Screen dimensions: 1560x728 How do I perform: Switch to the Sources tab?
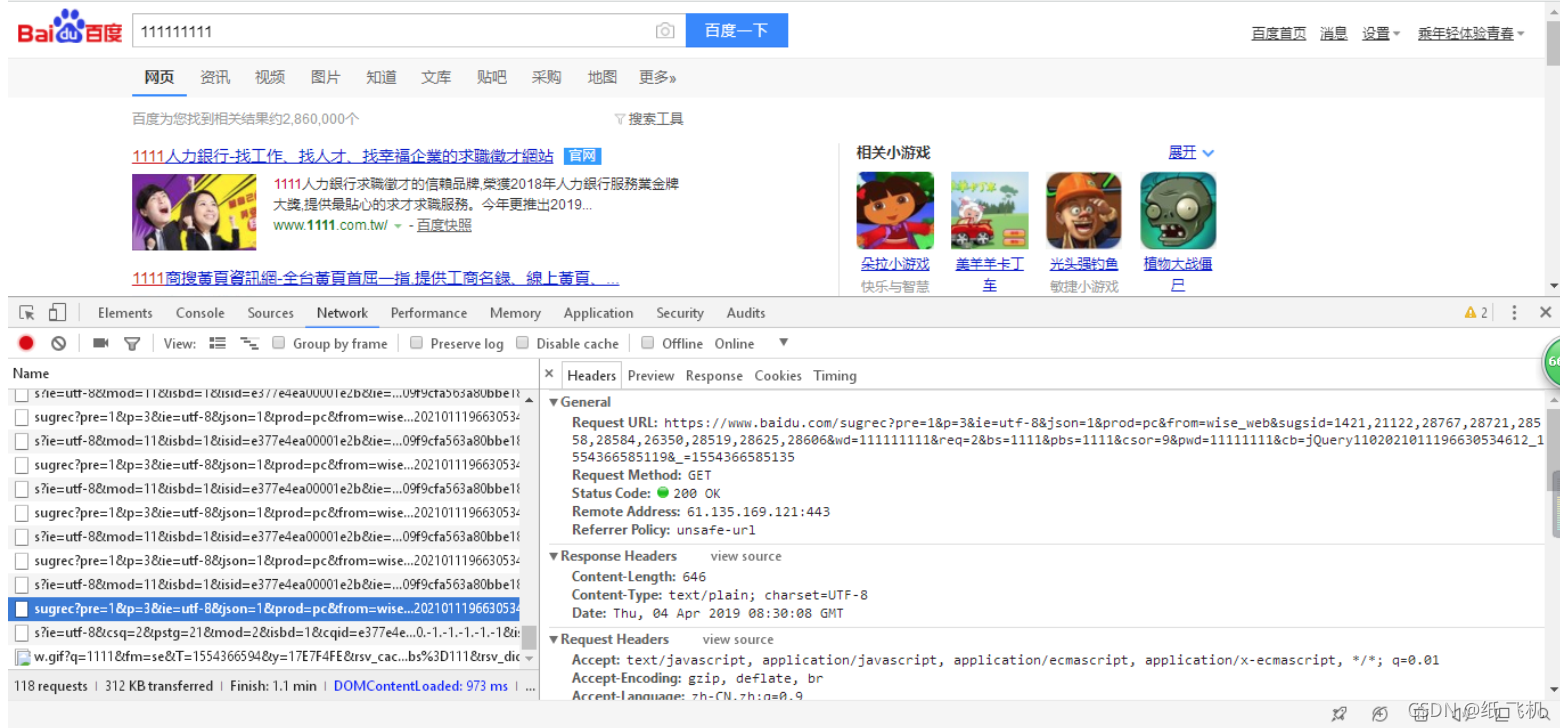[x=270, y=313]
